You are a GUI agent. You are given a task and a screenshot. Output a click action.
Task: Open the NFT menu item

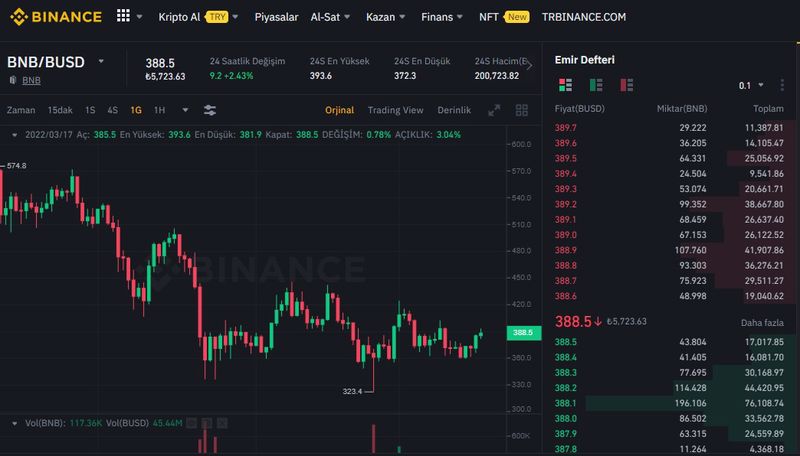coord(488,17)
